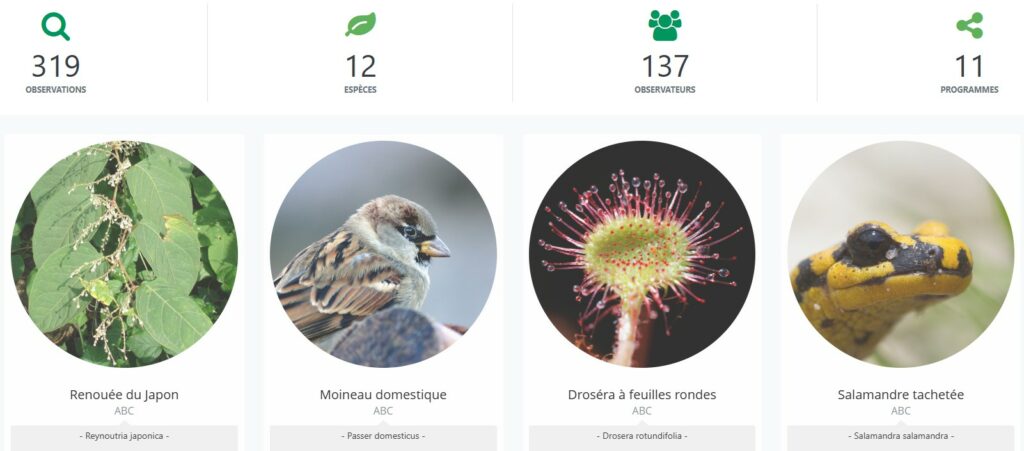Click the magnifier observations icon
The height and width of the screenshot is (451, 1024).
56,27
